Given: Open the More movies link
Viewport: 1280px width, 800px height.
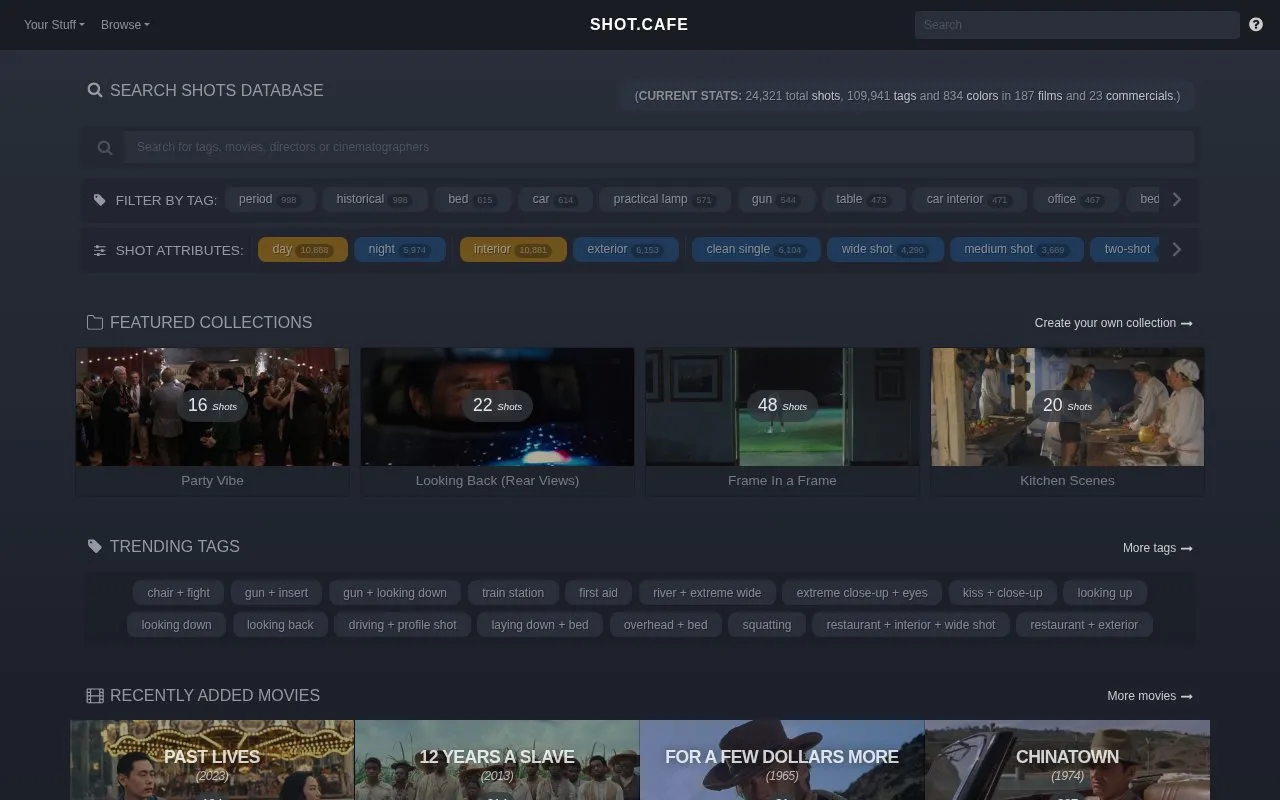Looking at the screenshot, I should click(x=1149, y=696).
